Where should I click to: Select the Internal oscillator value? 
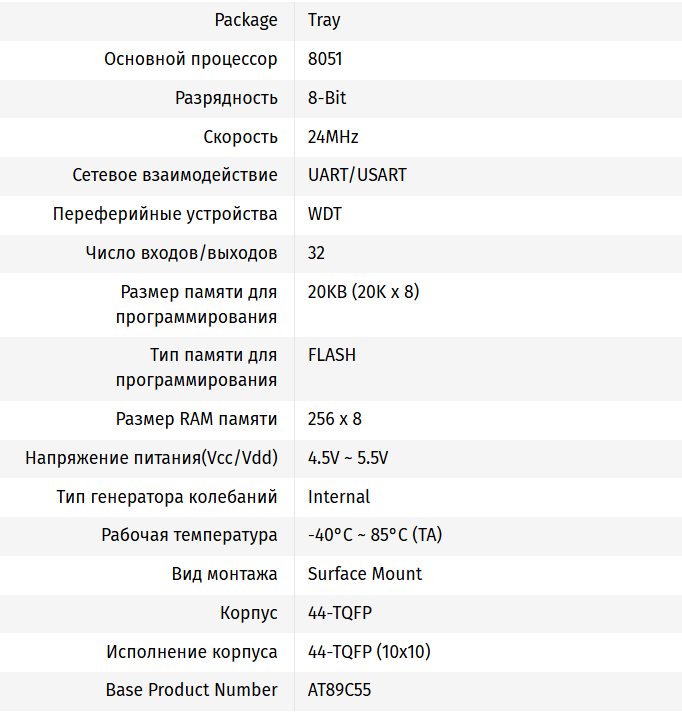click(x=339, y=496)
